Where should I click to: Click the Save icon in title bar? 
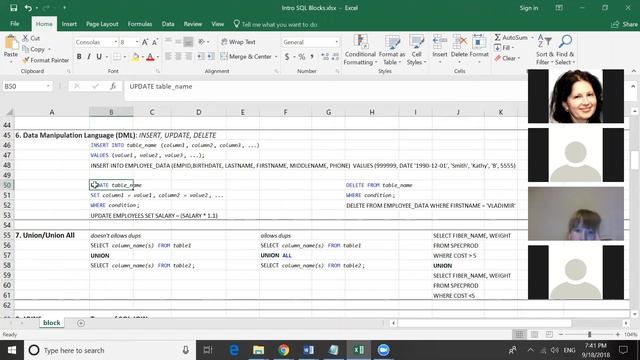[13, 8]
